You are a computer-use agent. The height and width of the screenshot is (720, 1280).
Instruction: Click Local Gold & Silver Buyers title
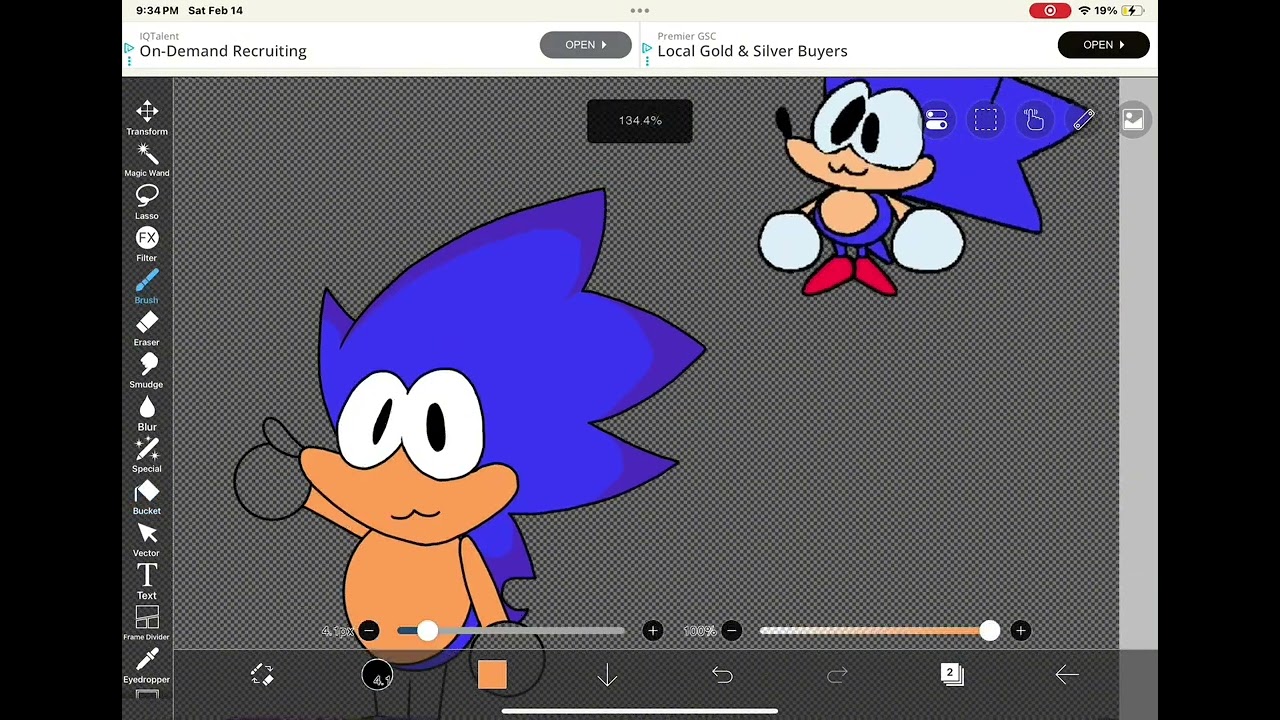click(752, 51)
